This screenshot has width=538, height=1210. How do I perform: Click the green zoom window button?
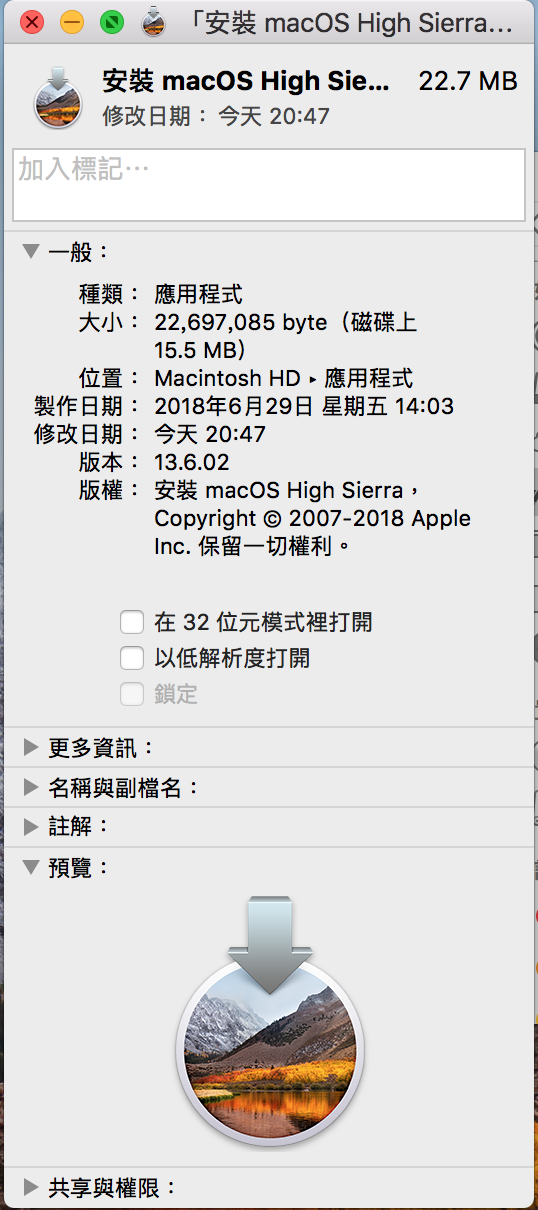(x=112, y=21)
